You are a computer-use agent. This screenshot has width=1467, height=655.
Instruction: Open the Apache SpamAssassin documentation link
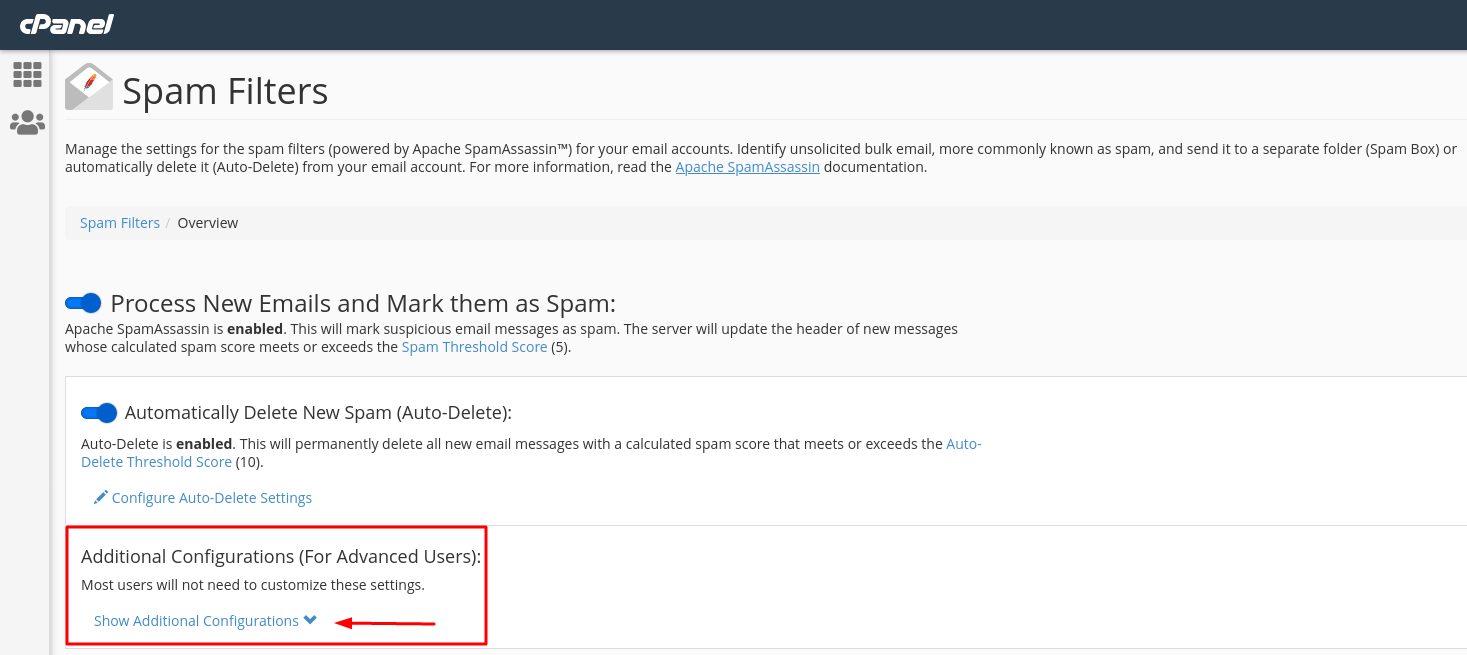(747, 167)
